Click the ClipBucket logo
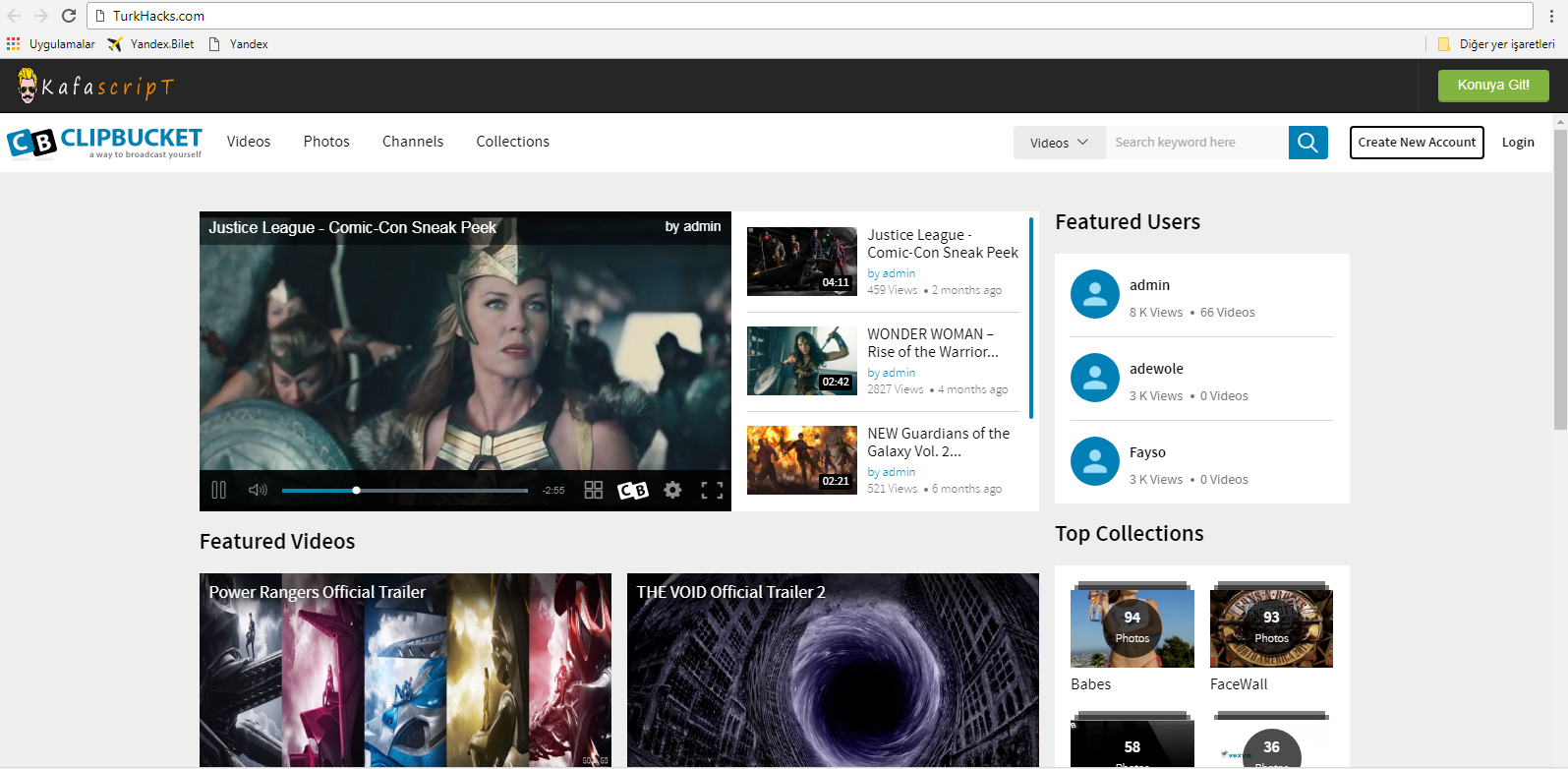 [x=104, y=143]
